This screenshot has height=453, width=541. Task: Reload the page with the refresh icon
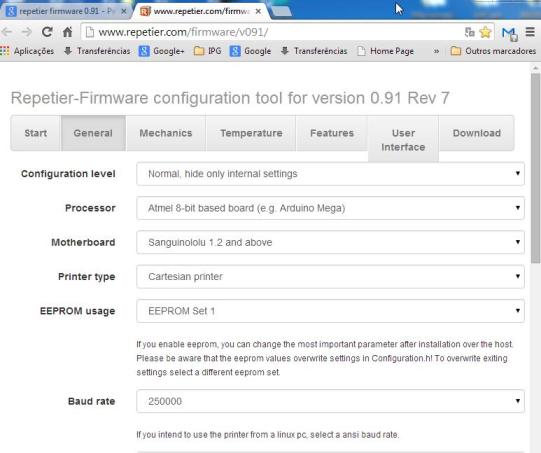[x=47, y=32]
